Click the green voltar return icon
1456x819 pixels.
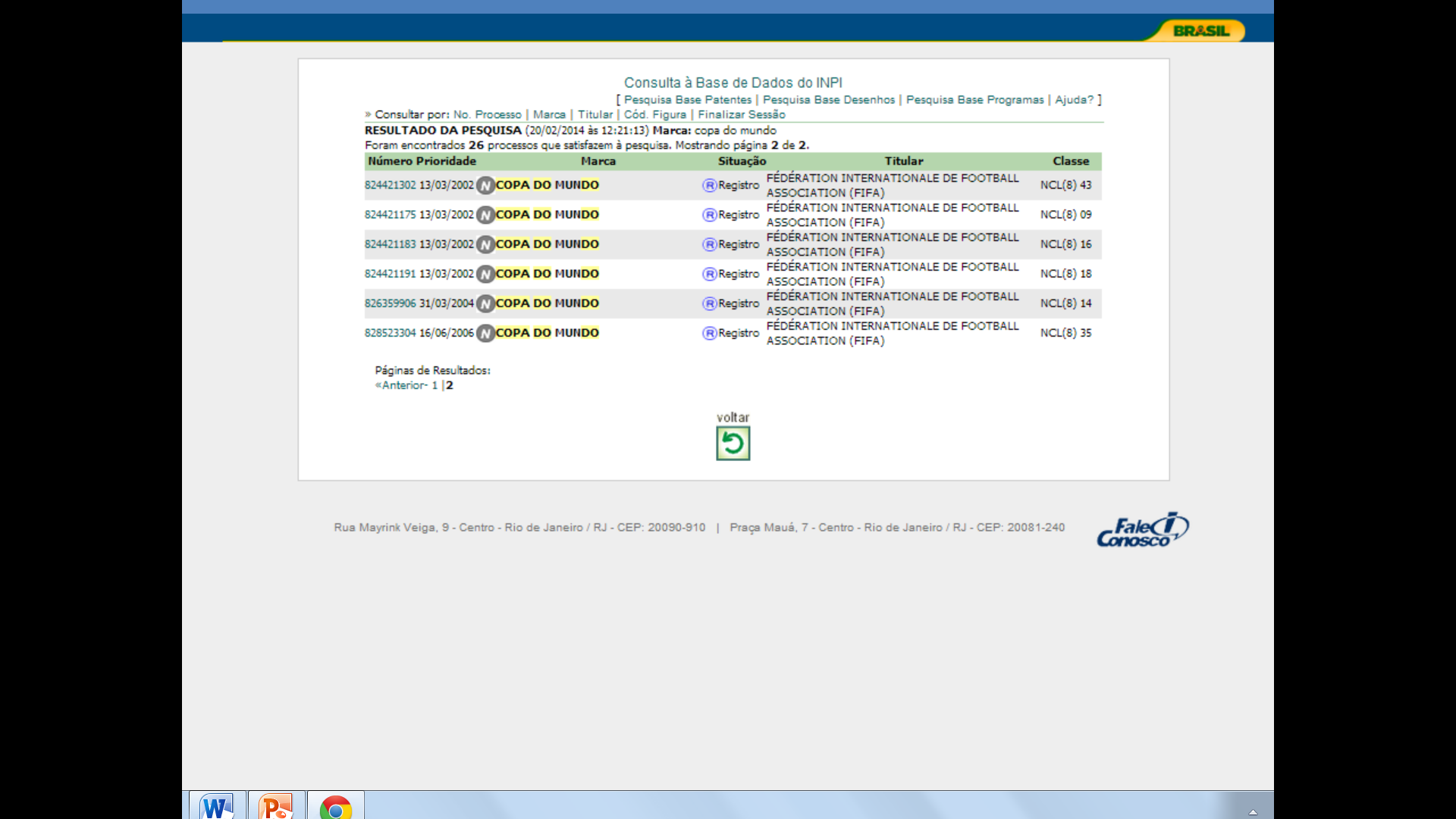point(733,444)
